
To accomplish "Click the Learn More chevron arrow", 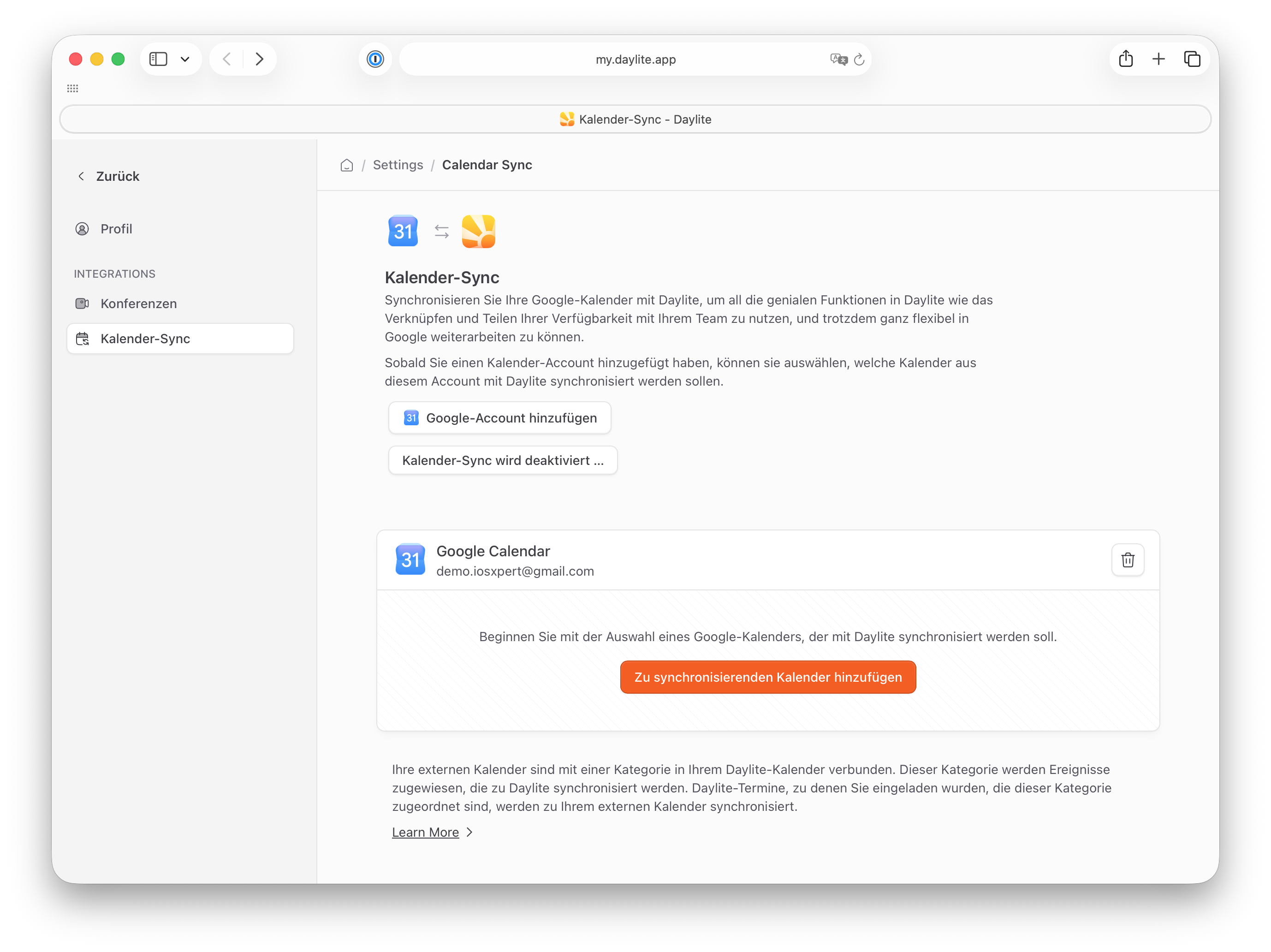I will 469,832.
